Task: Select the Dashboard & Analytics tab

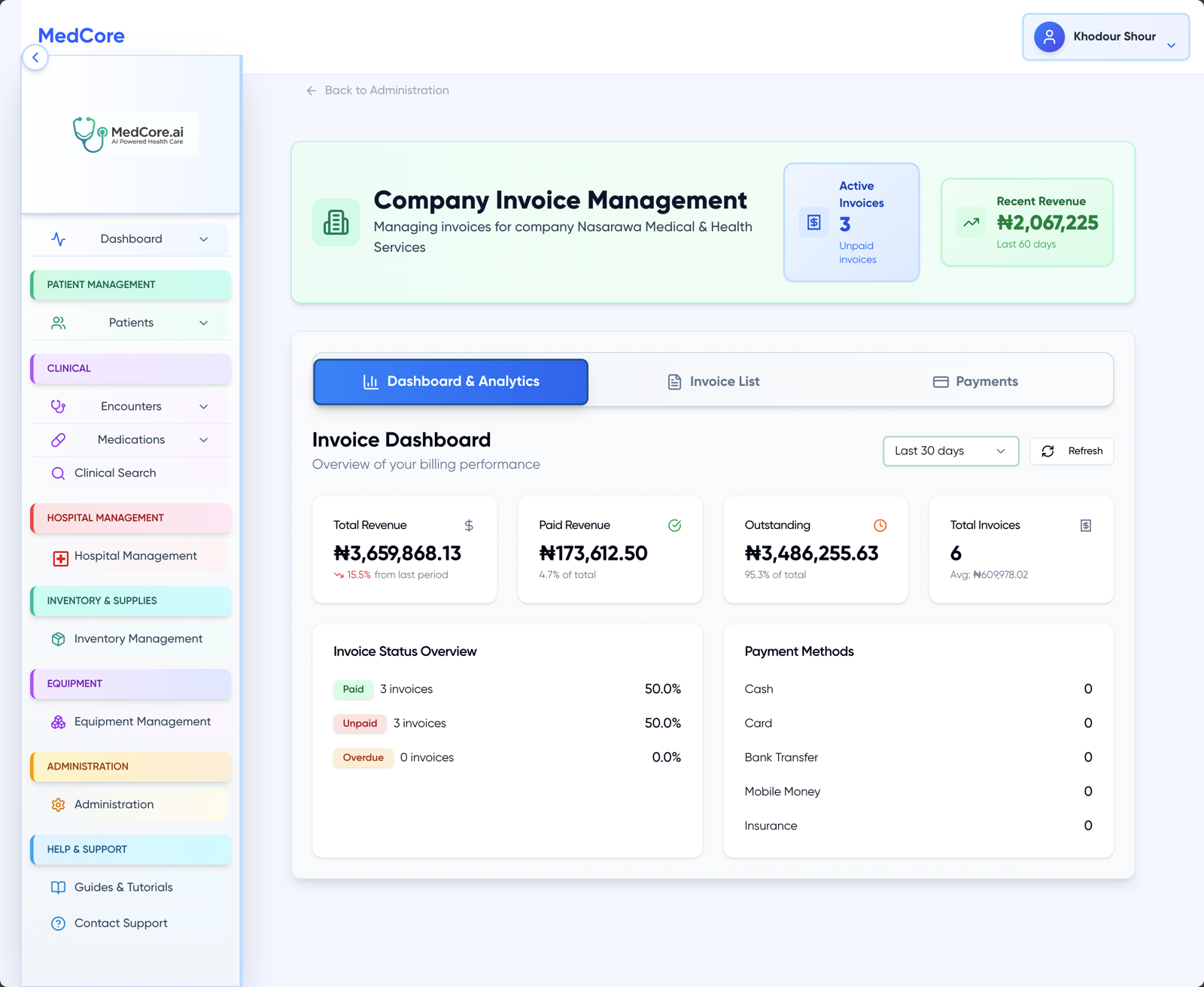Action: [450, 381]
